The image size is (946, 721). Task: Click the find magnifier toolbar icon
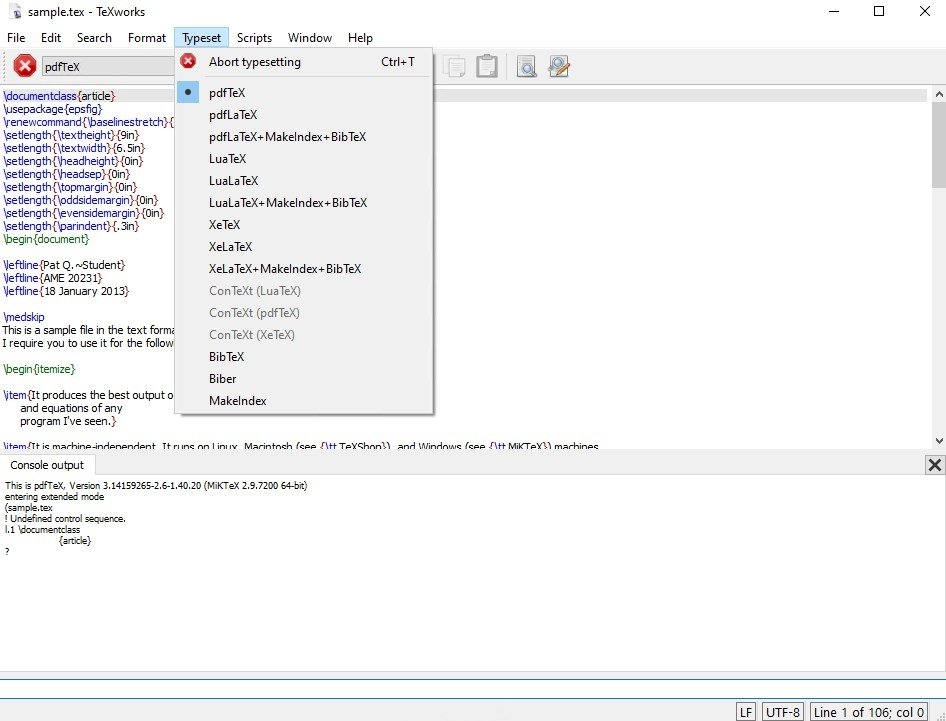click(526, 66)
